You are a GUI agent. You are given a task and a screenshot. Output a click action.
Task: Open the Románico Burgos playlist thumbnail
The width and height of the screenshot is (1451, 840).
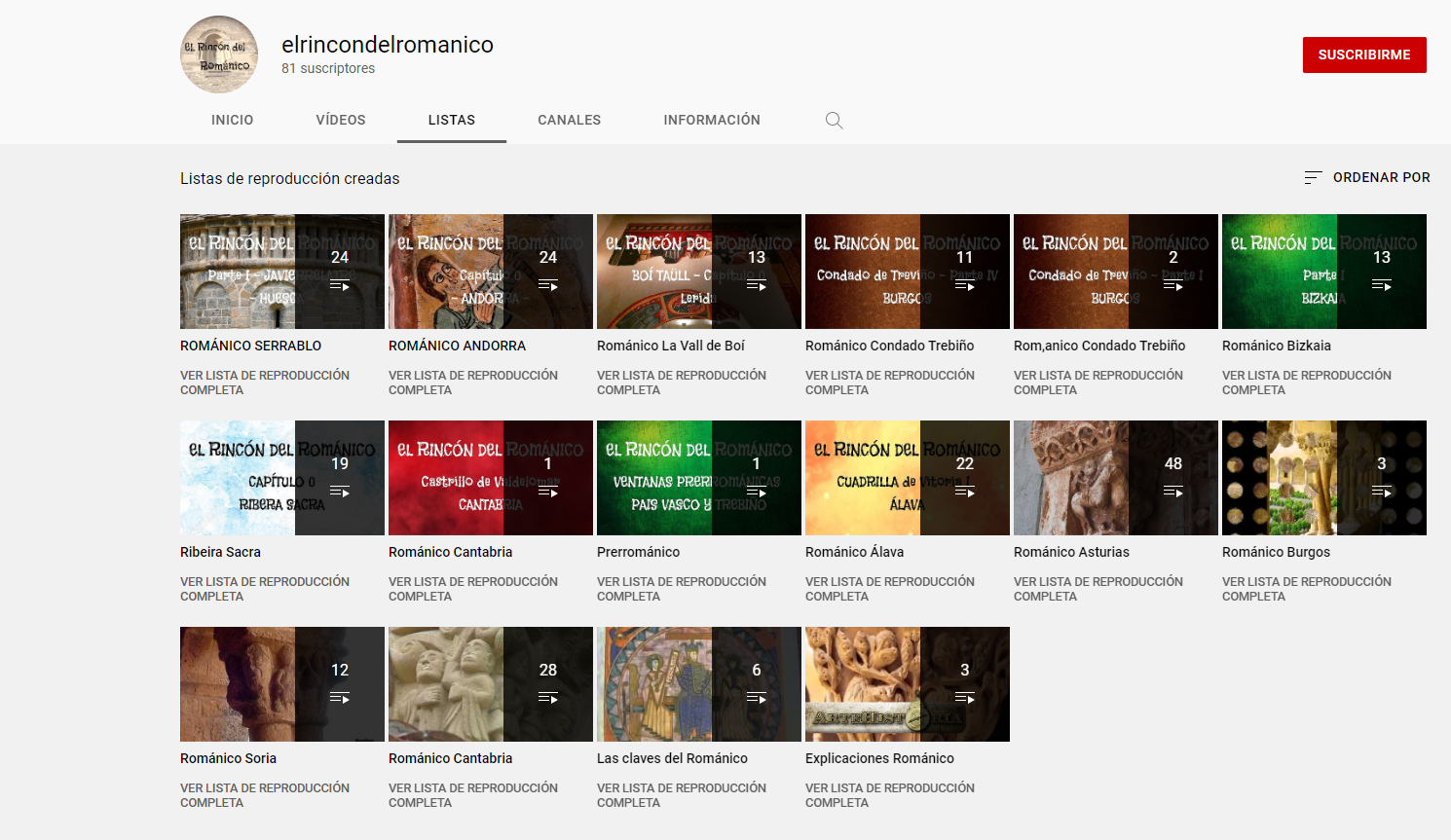[x=1324, y=478]
